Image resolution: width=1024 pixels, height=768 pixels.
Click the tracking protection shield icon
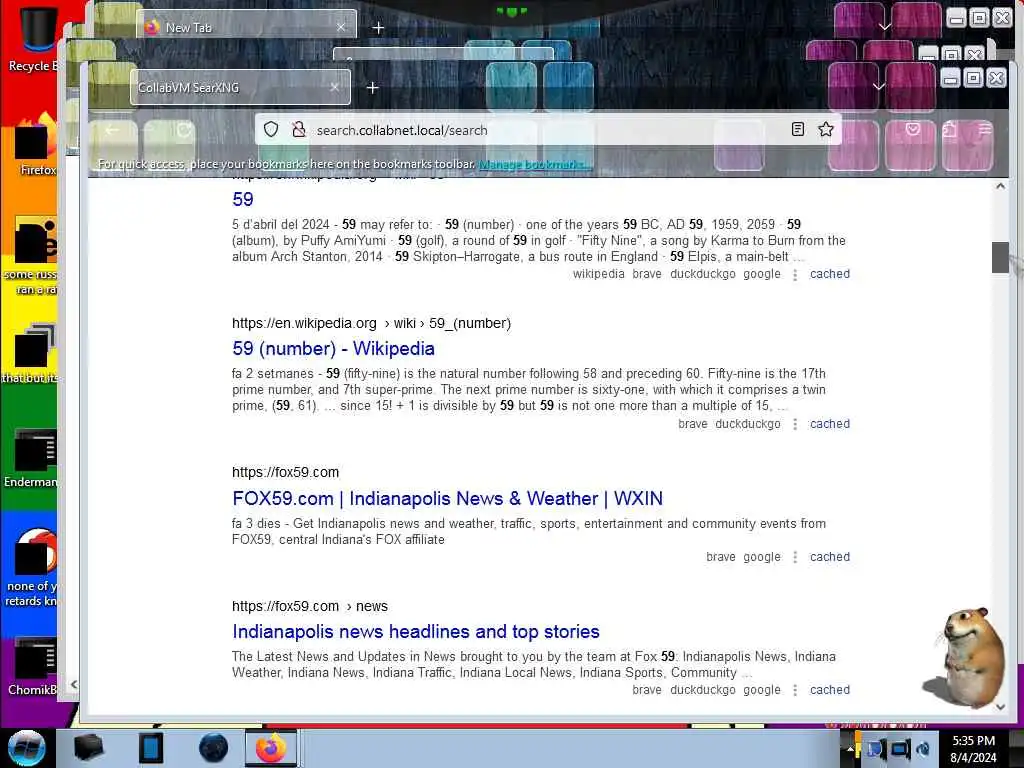[271, 129]
